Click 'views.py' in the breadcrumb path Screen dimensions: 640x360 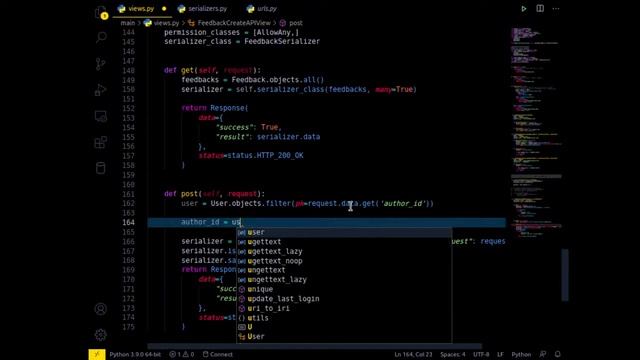[167, 23]
